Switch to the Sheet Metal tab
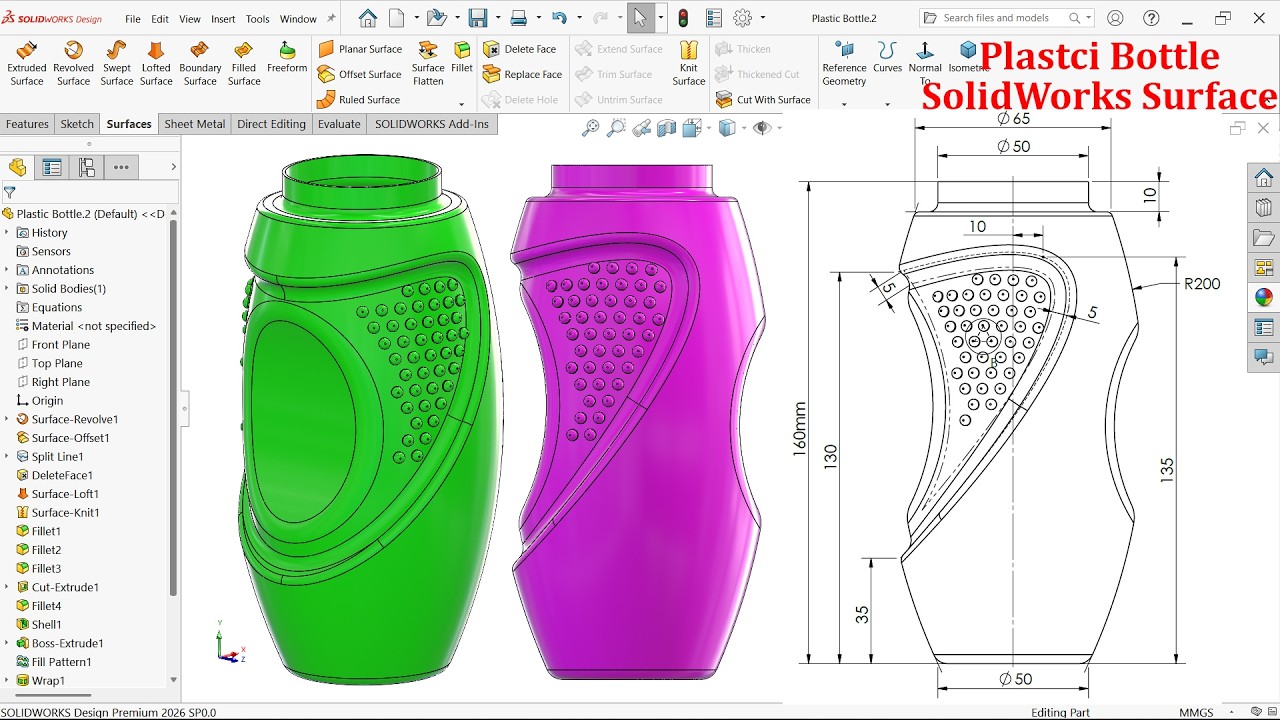 point(195,124)
